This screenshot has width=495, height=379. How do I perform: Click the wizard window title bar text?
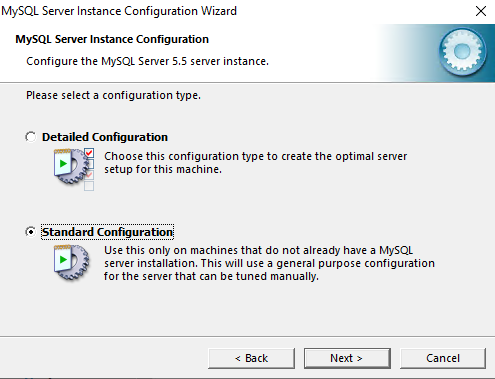click(119, 11)
